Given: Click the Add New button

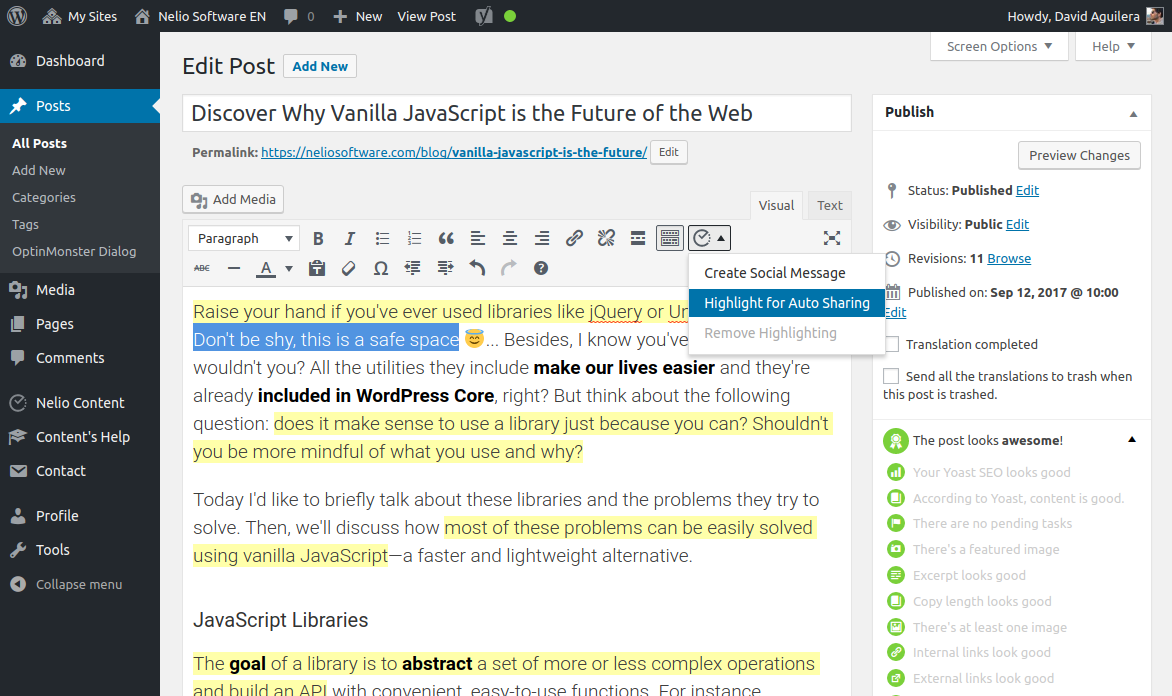Looking at the screenshot, I should tap(320, 66).
